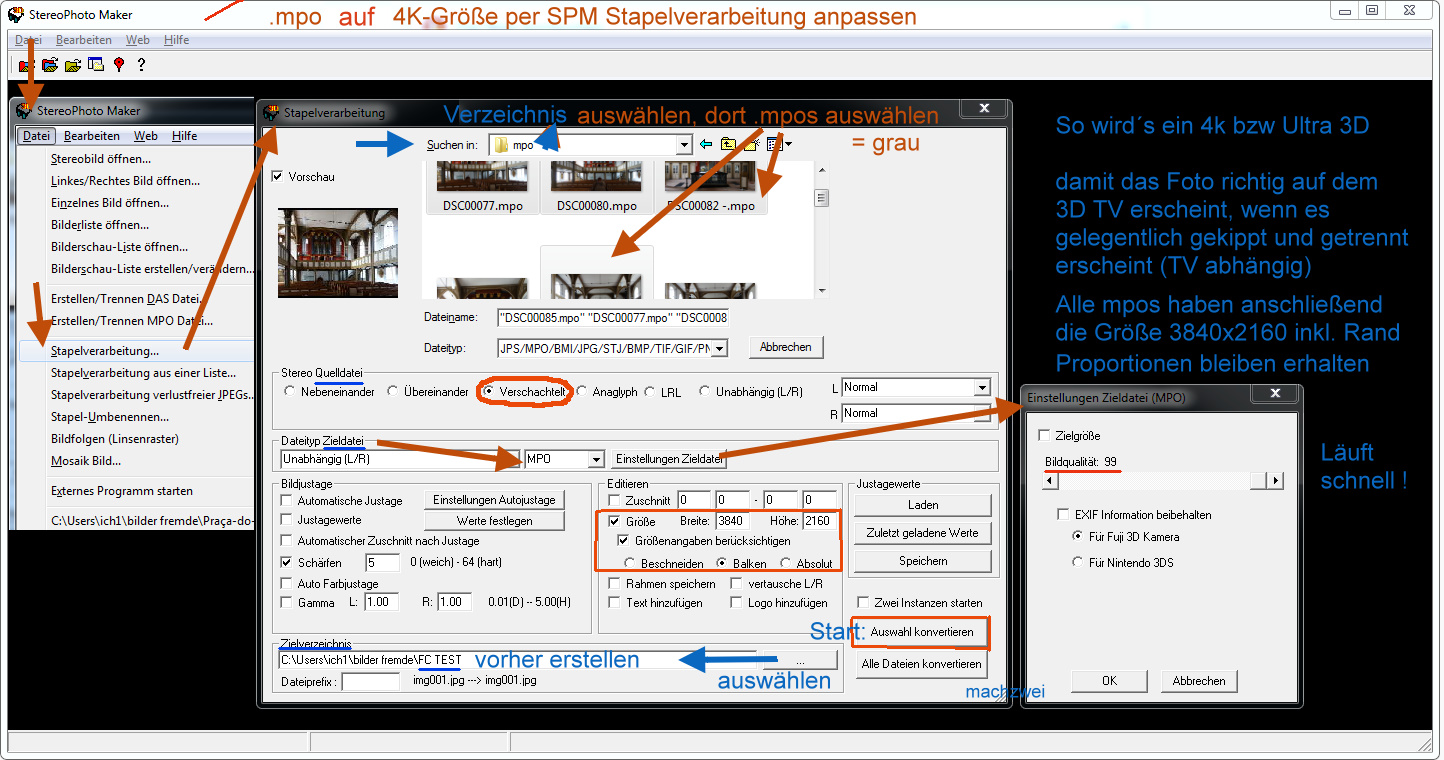Open the L Normal dropdown

(981, 387)
